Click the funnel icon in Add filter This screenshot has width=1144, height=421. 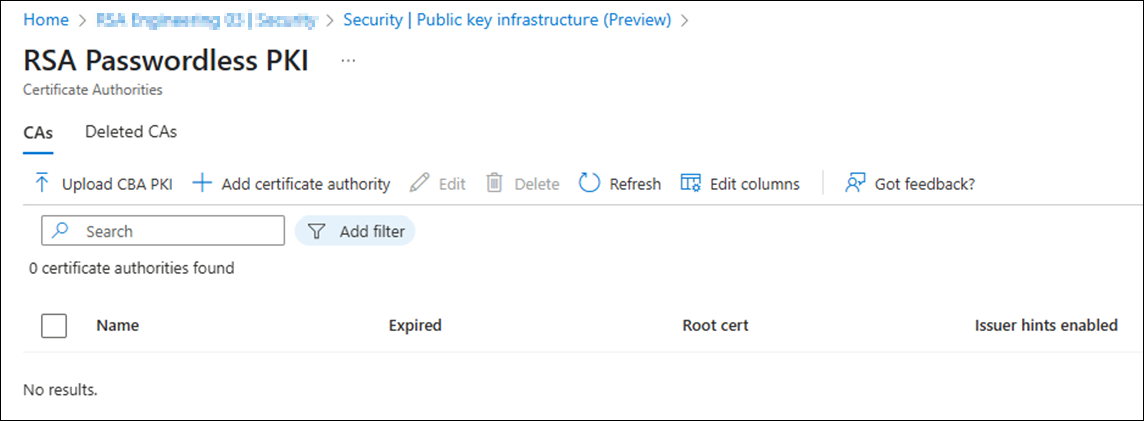tap(315, 231)
